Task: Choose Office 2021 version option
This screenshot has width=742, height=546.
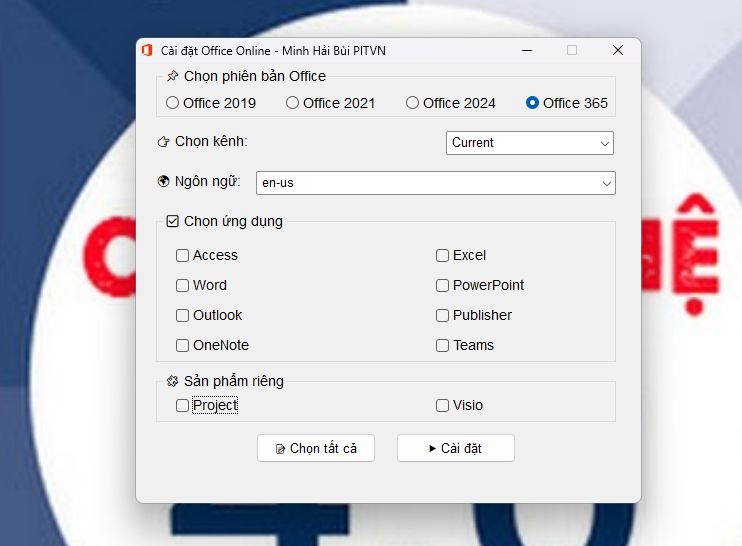Action: (x=293, y=103)
